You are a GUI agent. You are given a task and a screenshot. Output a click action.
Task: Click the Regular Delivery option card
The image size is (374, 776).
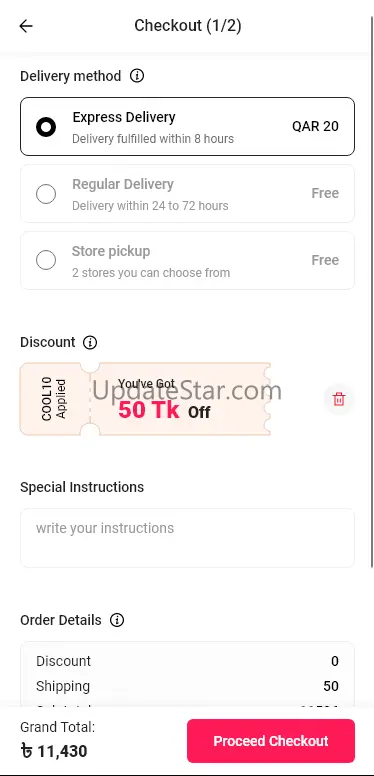click(187, 194)
